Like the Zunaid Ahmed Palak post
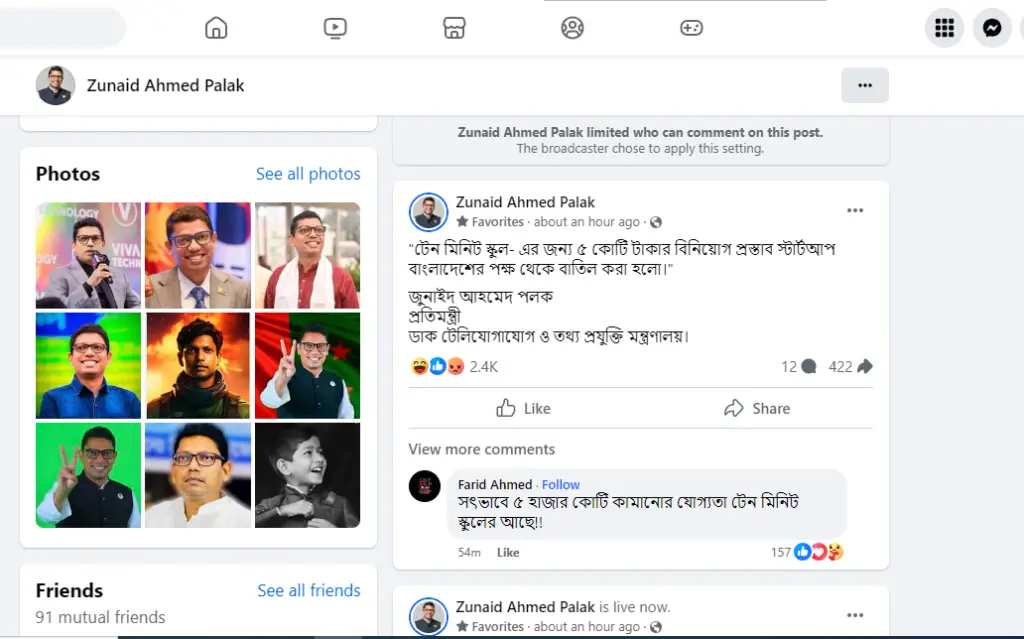 tap(523, 408)
